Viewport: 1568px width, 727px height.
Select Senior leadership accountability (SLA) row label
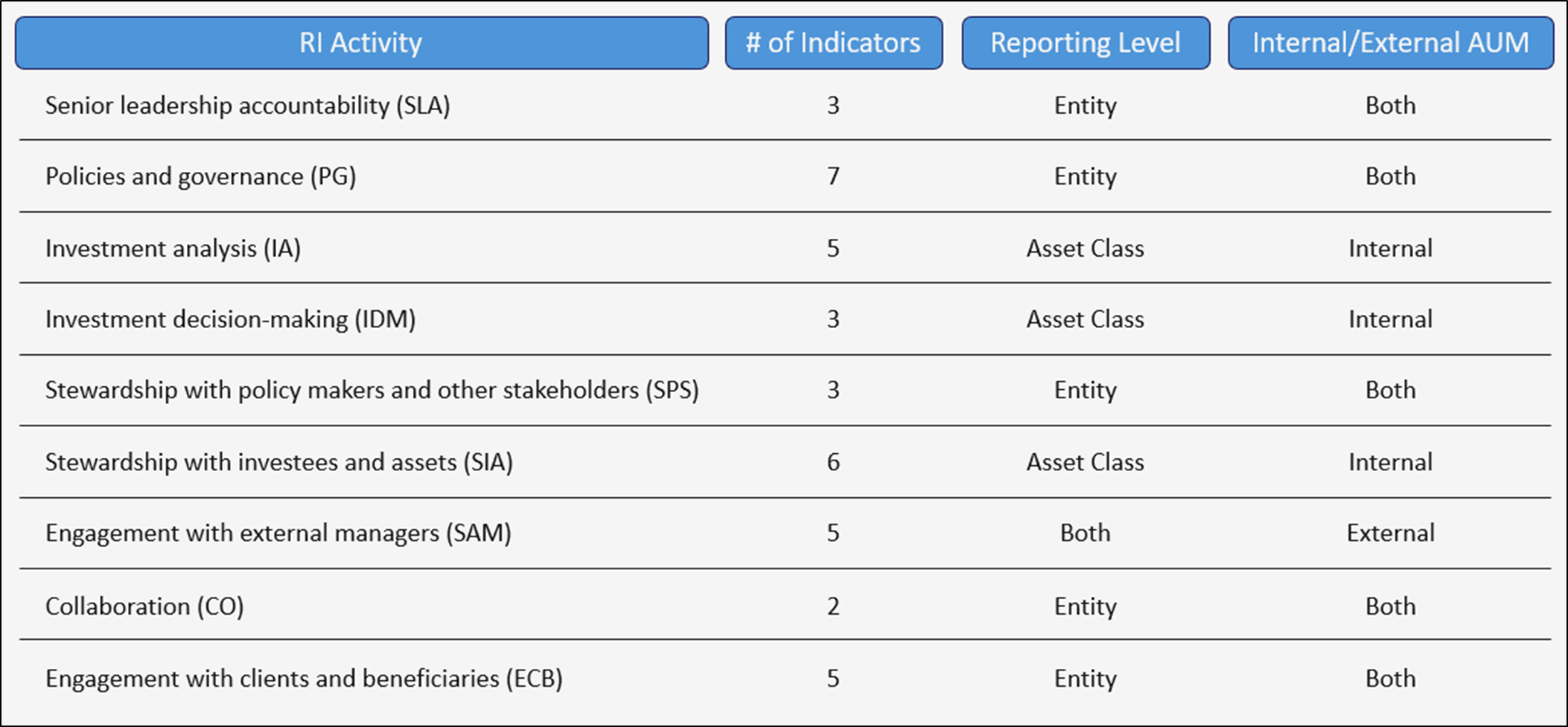[247, 106]
